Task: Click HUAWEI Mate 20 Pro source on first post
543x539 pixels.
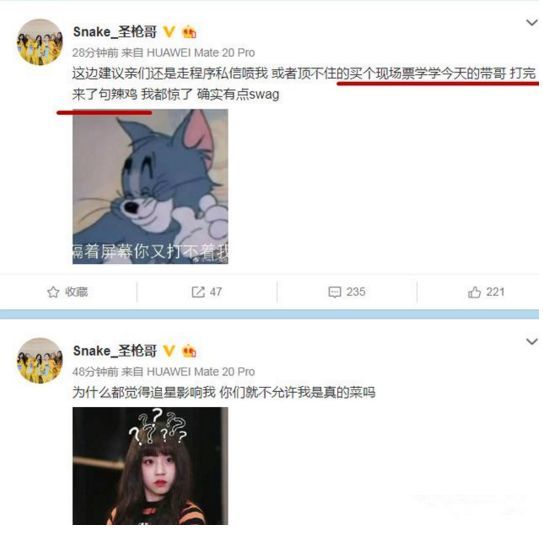Action: (x=201, y=53)
